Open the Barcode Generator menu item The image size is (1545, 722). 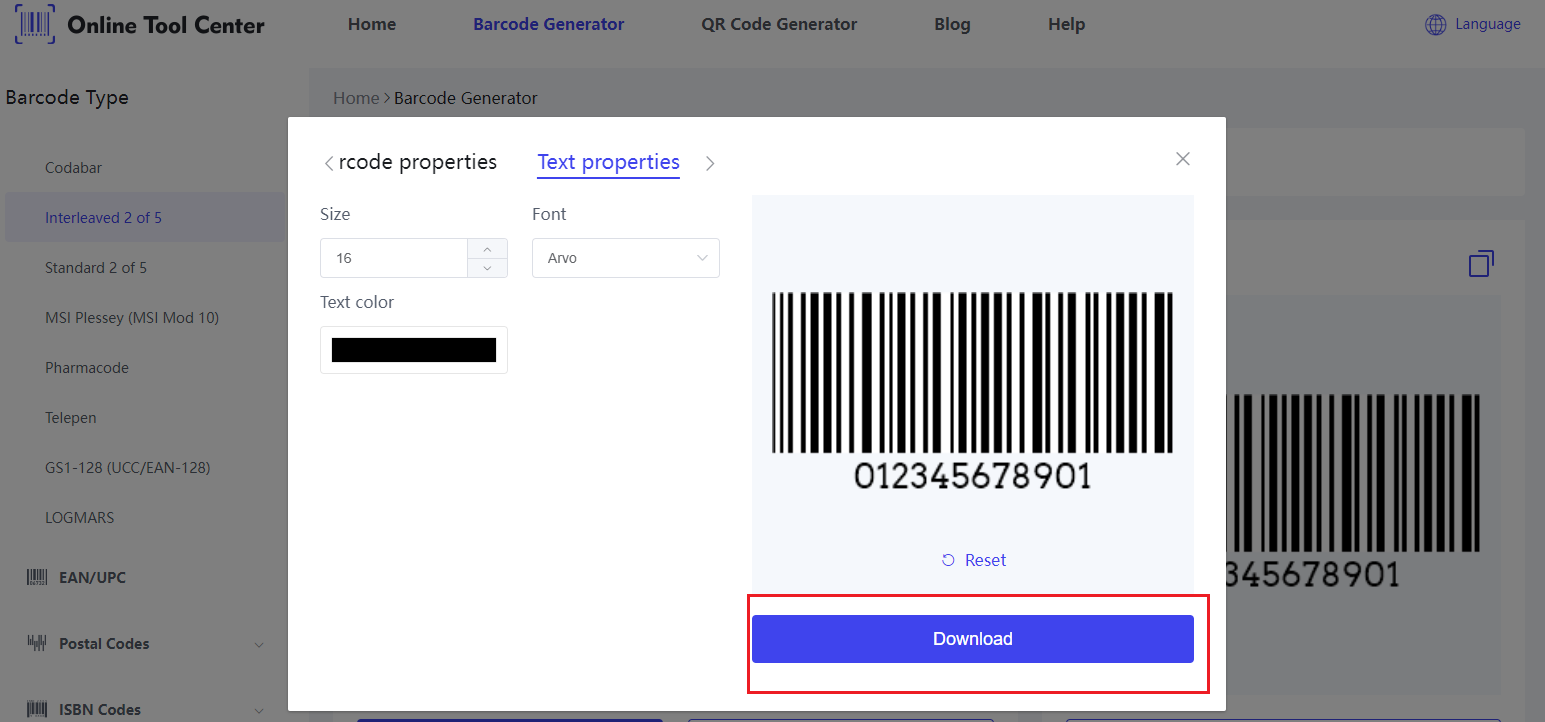coord(549,24)
